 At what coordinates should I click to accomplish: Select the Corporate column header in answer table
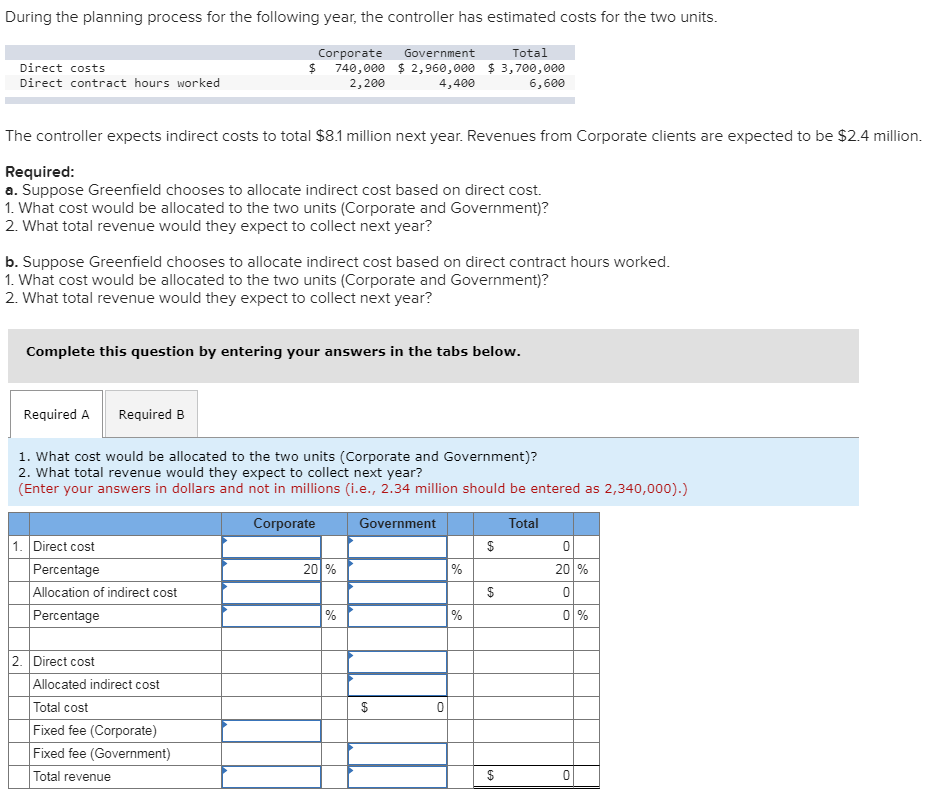pyautogui.click(x=284, y=524)
